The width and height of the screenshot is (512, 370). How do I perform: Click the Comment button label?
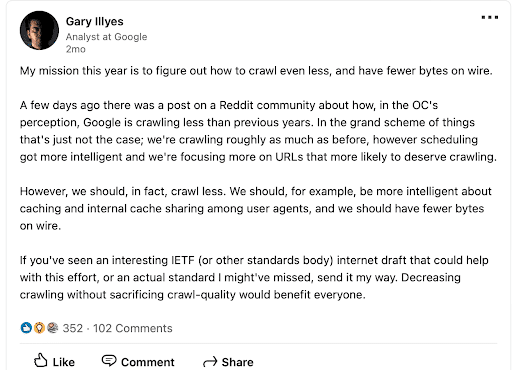(x=148, y=362)
